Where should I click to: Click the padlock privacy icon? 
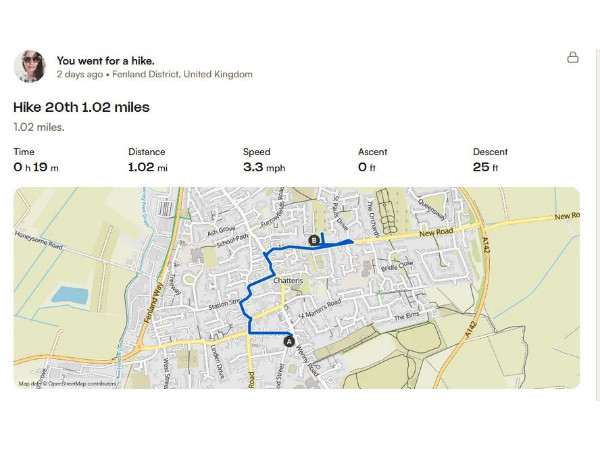573,58
